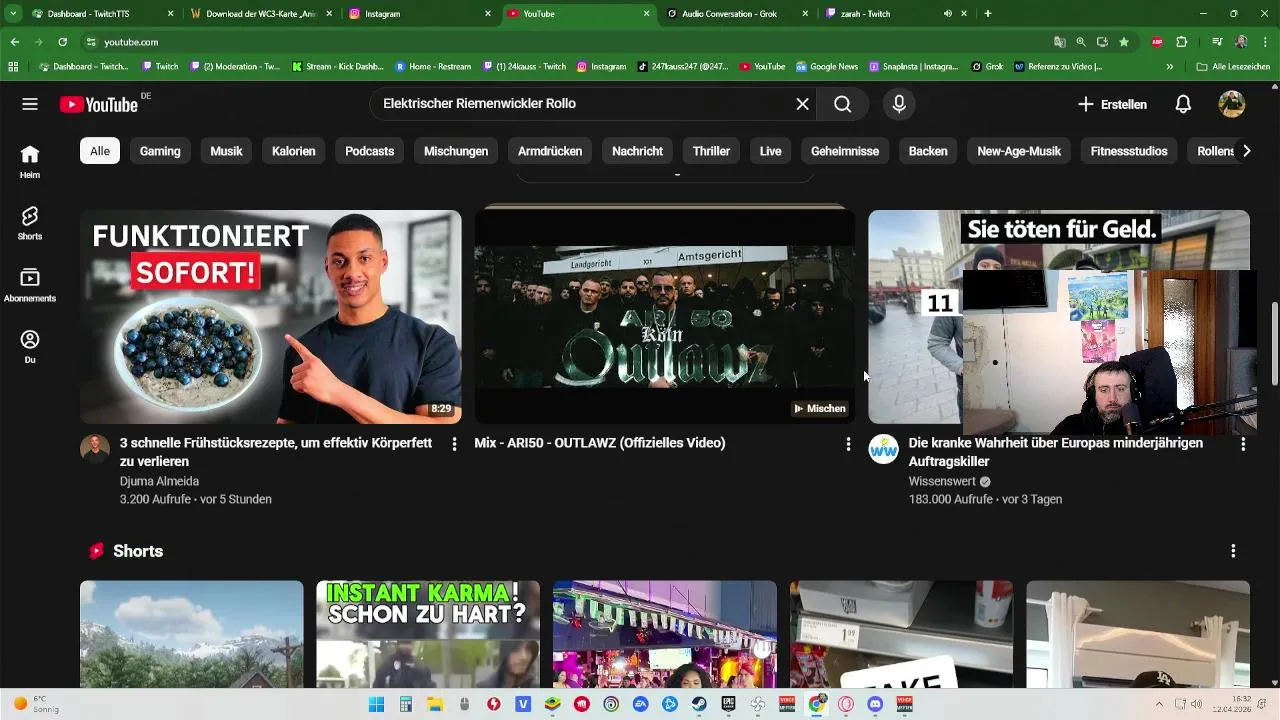The width and height of the screenshot is (1280, 720).
Task: Open the Djuma Almeida channel link
Action: click(x=159, y=481)
